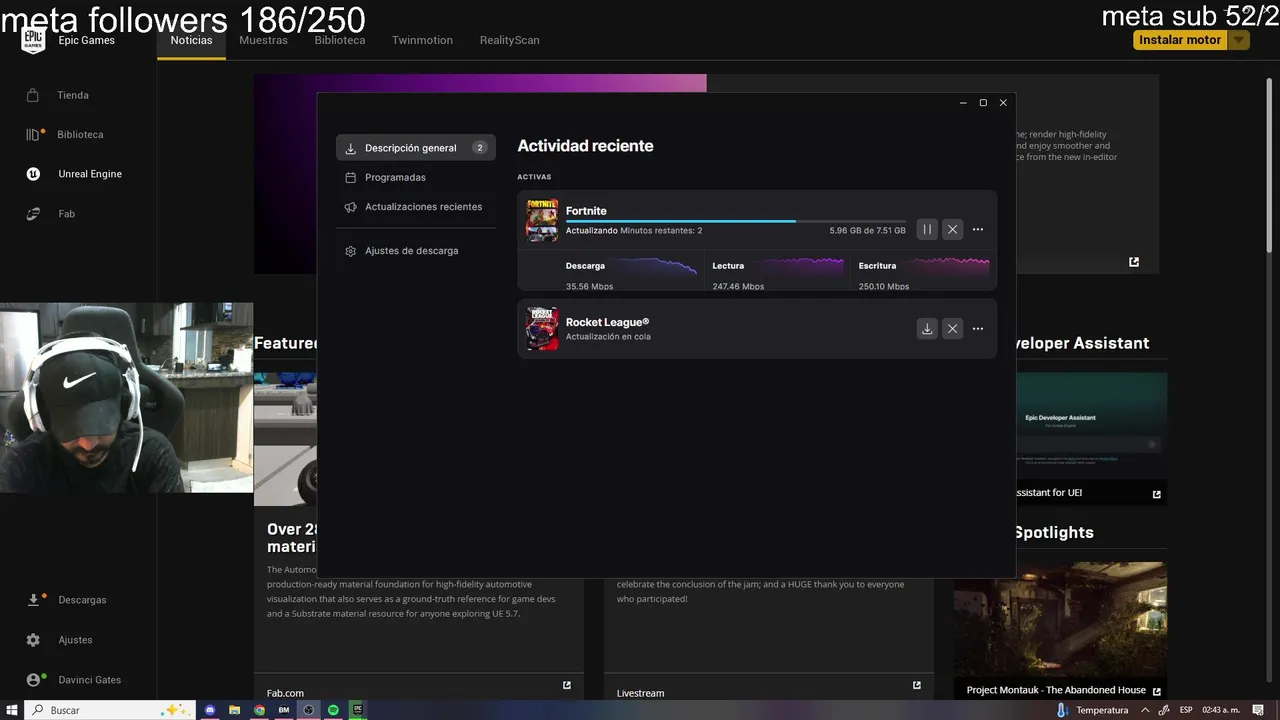
Task: Open the Assistant for UE external link
Action: 1157,494
